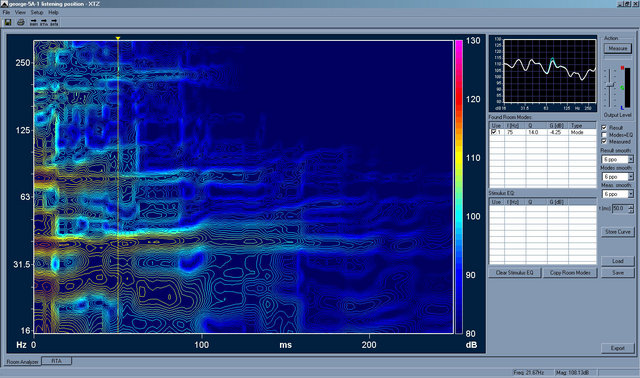Image resolution: width=640 pixels, height=378 pixels.
Task: Select the first arrow toolbar icon
Action: click(x=33, y=22)
